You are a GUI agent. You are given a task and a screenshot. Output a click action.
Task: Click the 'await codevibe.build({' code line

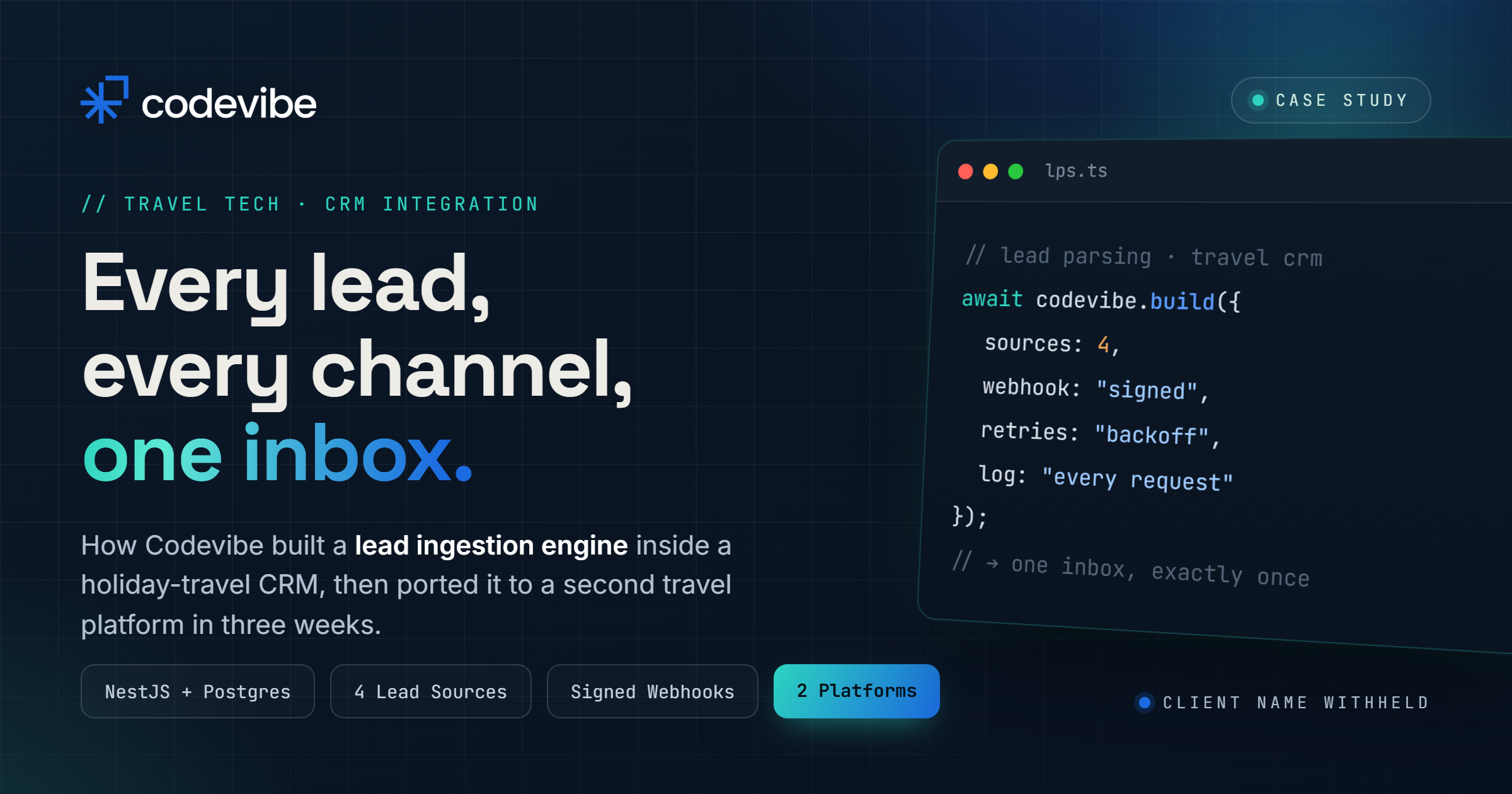pyautogui.click(x=1101, y=301)
